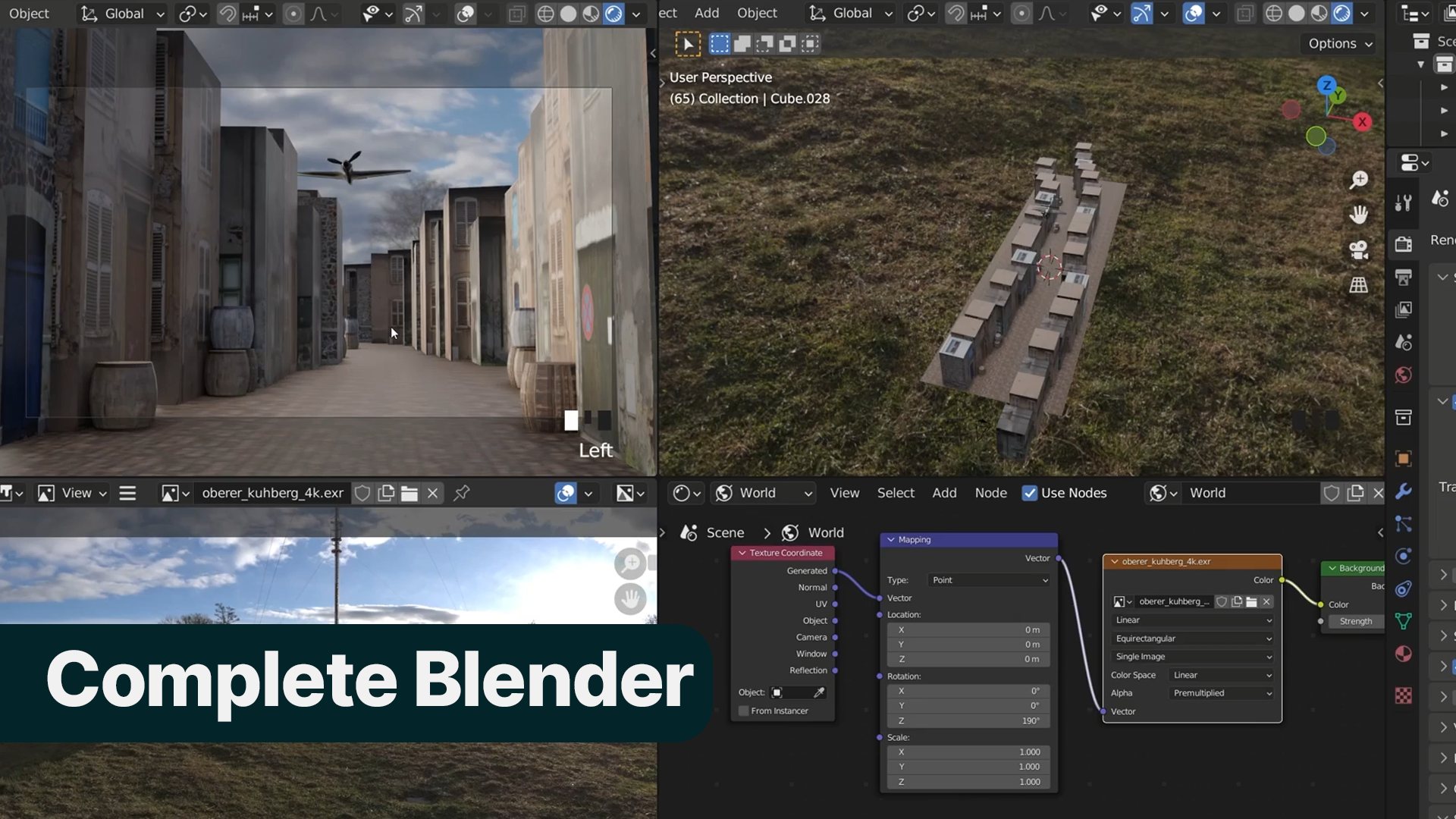Switch right viewport to wireframe shading
The height and width of the screenshot is (819, 1456).
click(x=1274, y=14)
